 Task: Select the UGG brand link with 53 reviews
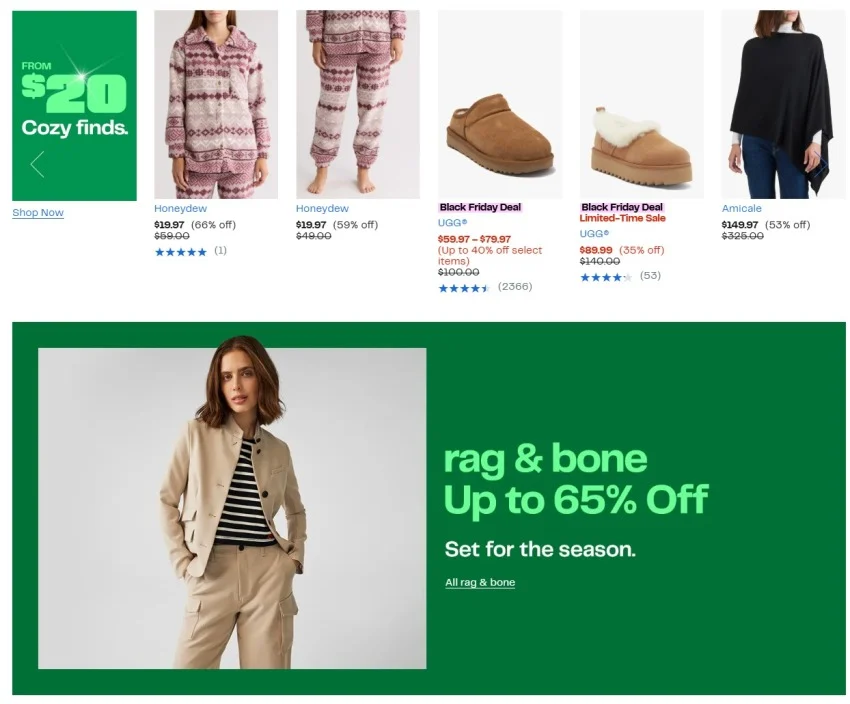(594, 234)
